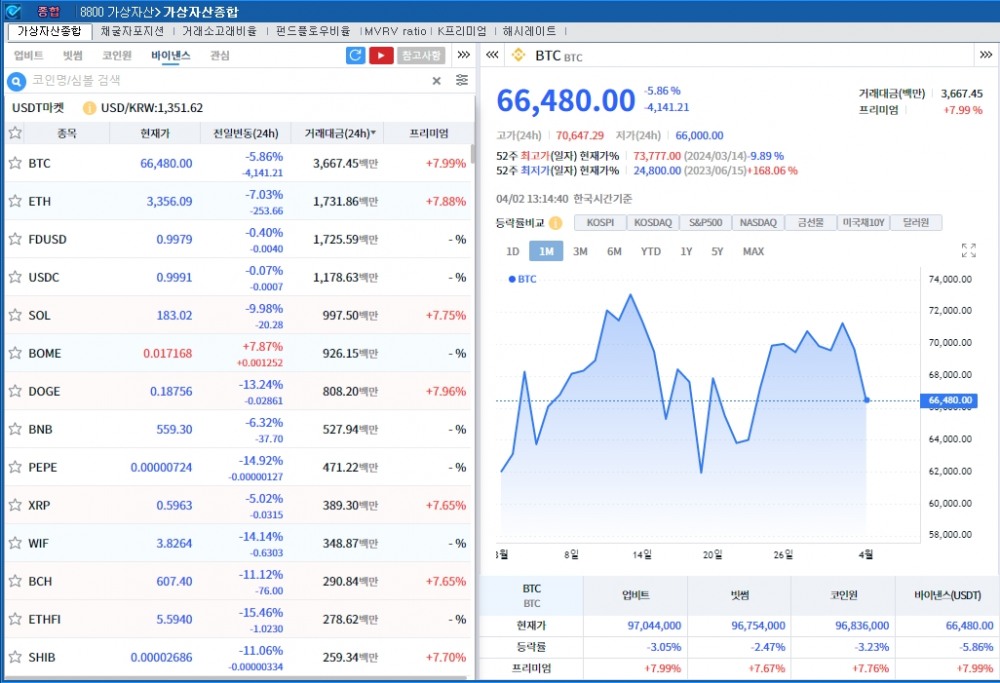Toggle the favorite star for ETH
Image resolution: width=1000 pixels, height=683 pixels.
15,201
